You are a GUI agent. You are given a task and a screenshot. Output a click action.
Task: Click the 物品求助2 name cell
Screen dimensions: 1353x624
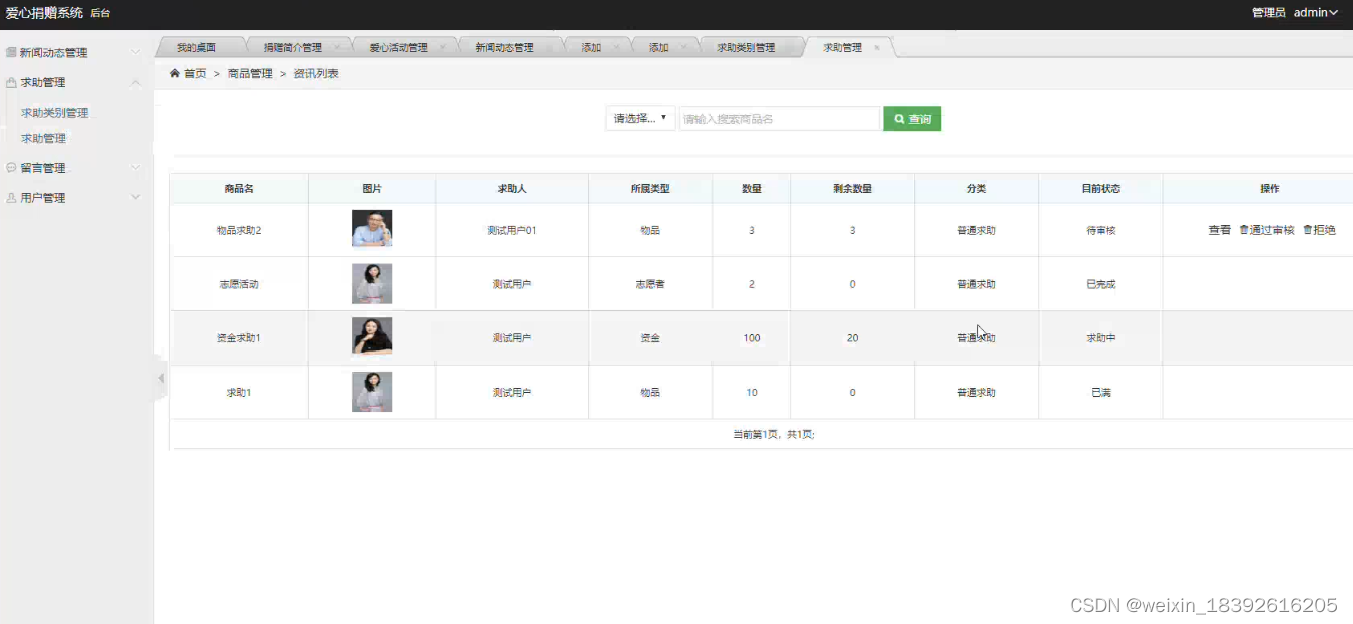click(239, 230)
